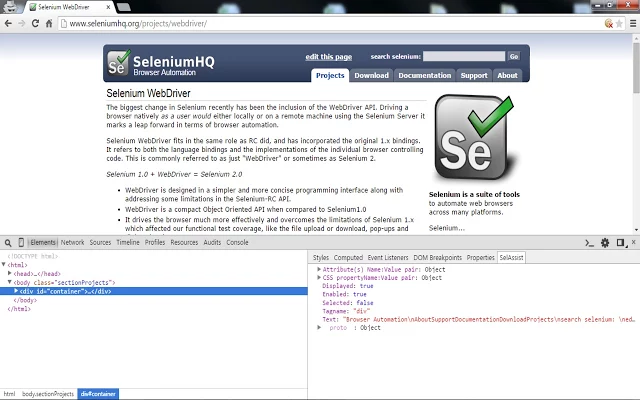Expand Attribute(s) Name:Value pair object
The width and height of the screenshot is (640, 400).
click(319, 269)
